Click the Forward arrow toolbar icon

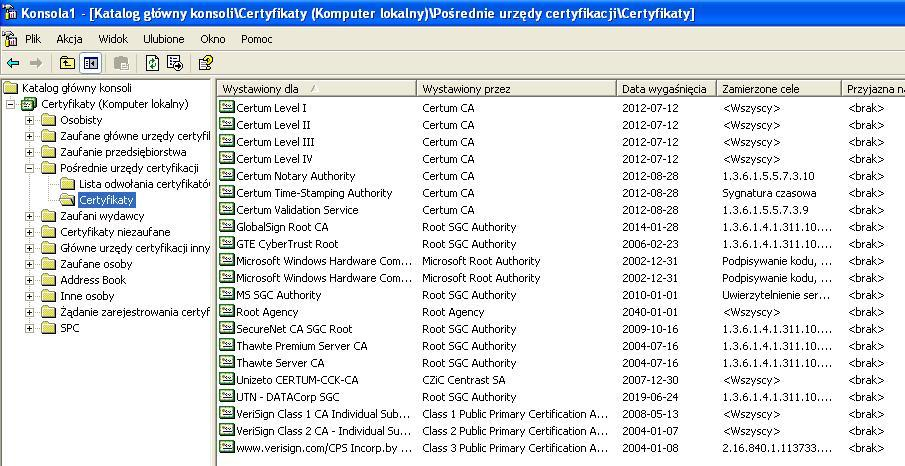(x=36, y=63)
